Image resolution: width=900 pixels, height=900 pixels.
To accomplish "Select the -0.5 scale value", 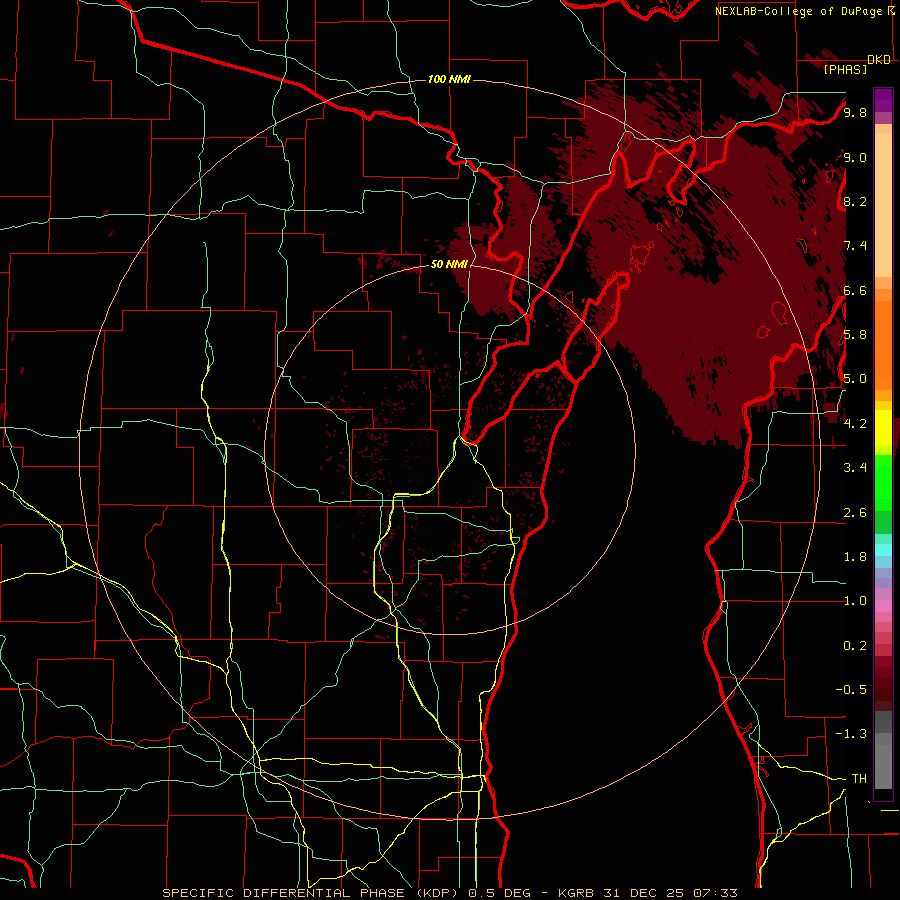I will 851,689.
